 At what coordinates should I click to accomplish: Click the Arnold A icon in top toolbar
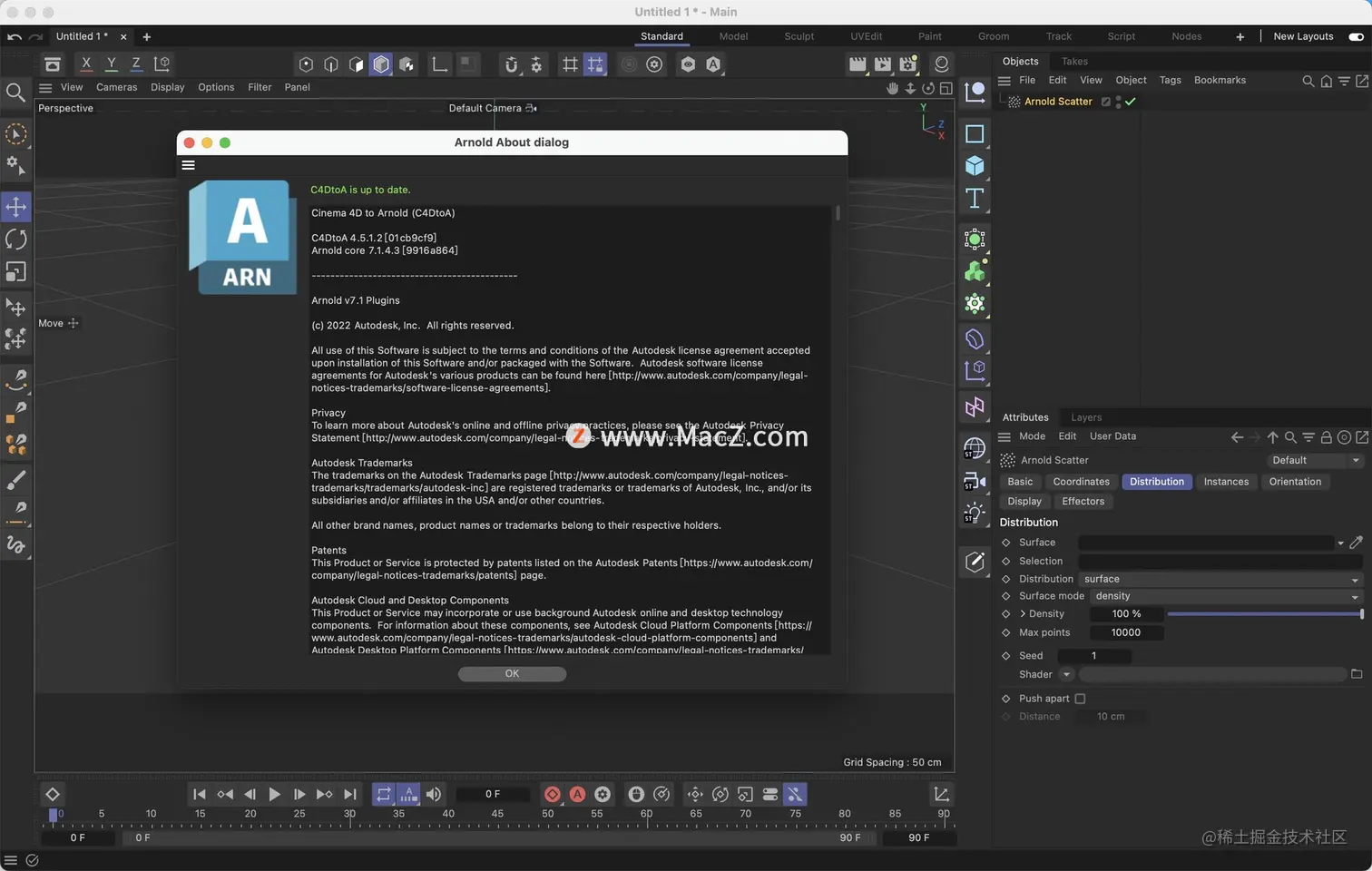click(x=713, y=64)
